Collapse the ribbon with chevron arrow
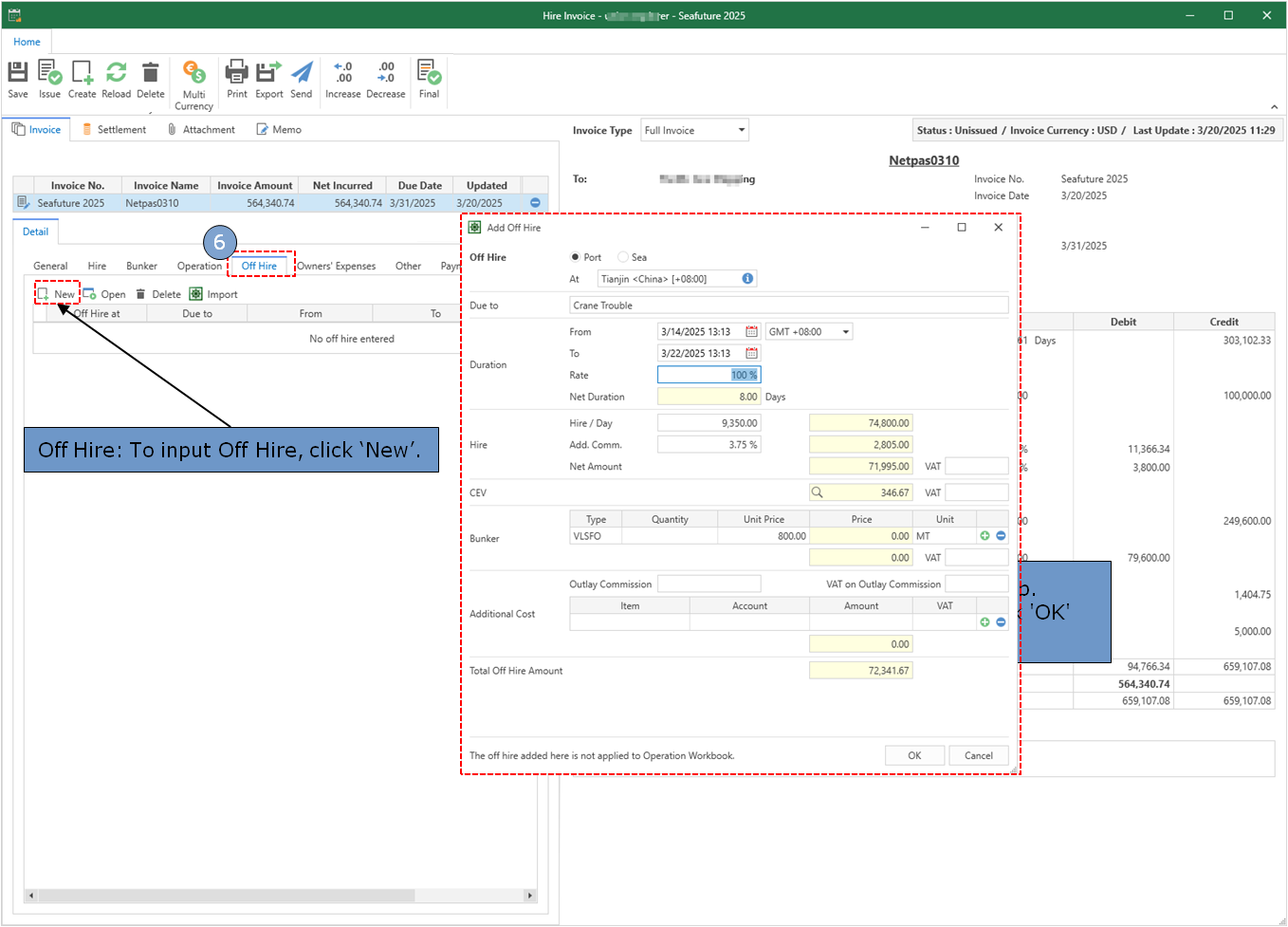Image resolution: width=1288 pixels, height=927 pixels. coord(1274,107)
